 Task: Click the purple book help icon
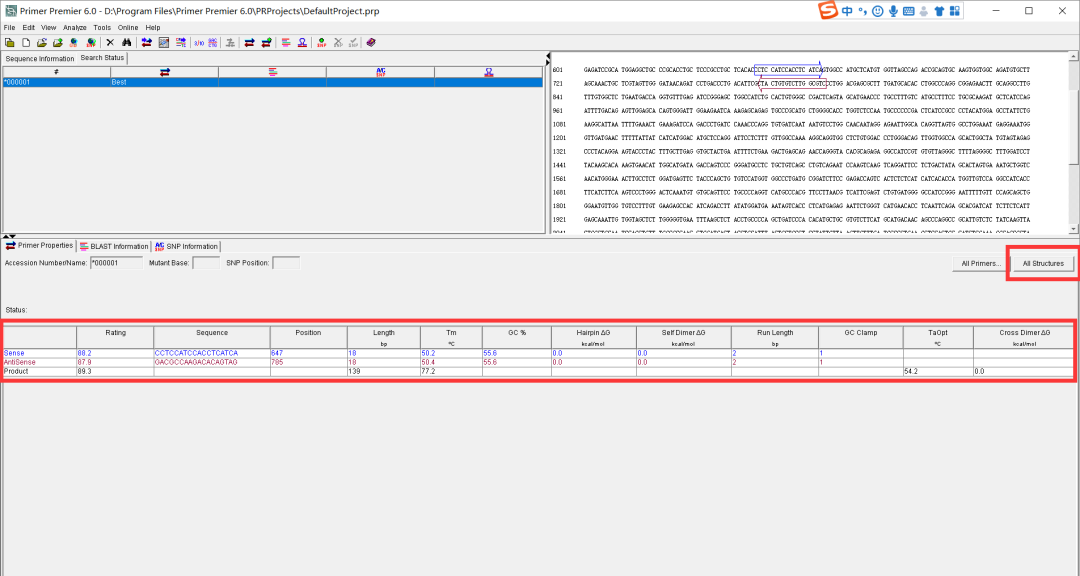tap(371, 43)
